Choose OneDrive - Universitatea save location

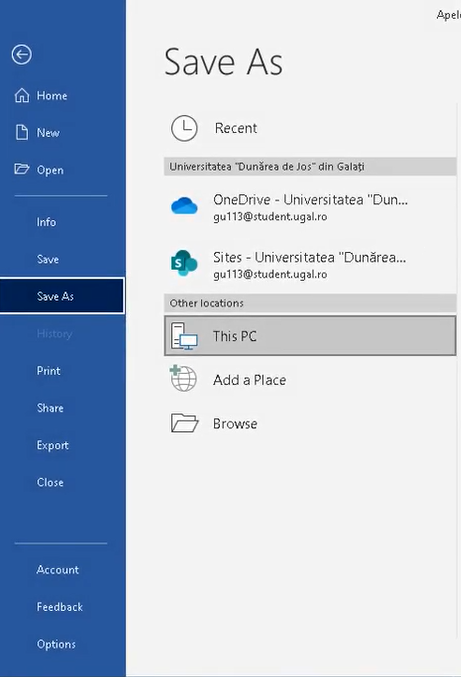[310, 206]
